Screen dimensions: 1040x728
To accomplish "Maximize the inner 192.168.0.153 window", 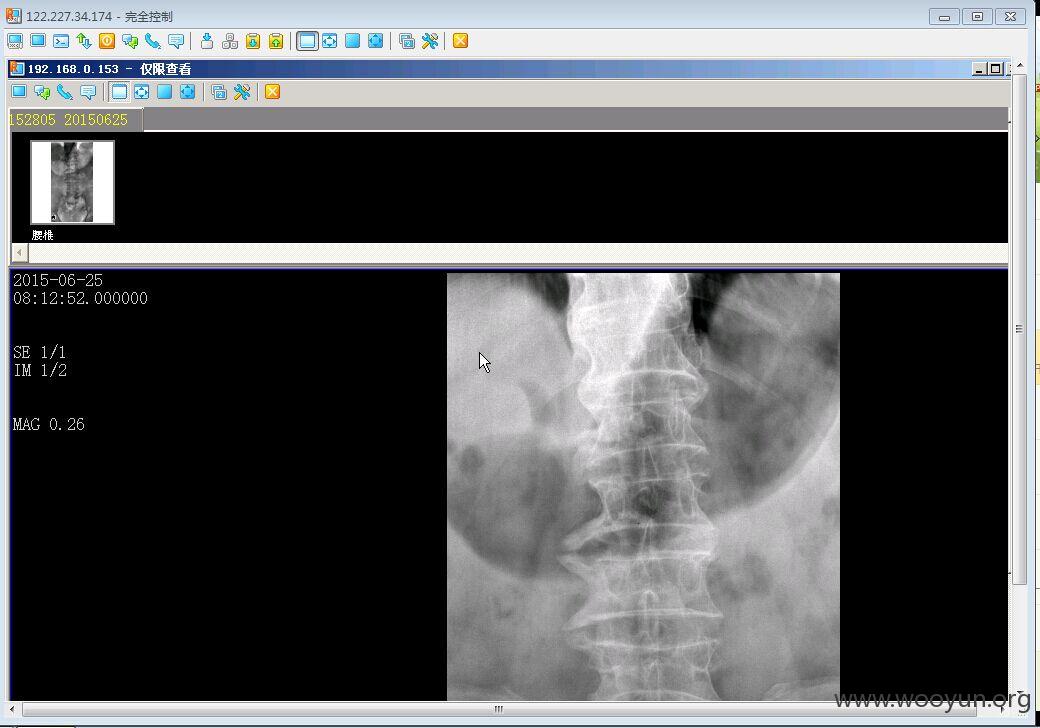I will pos(995,68).
